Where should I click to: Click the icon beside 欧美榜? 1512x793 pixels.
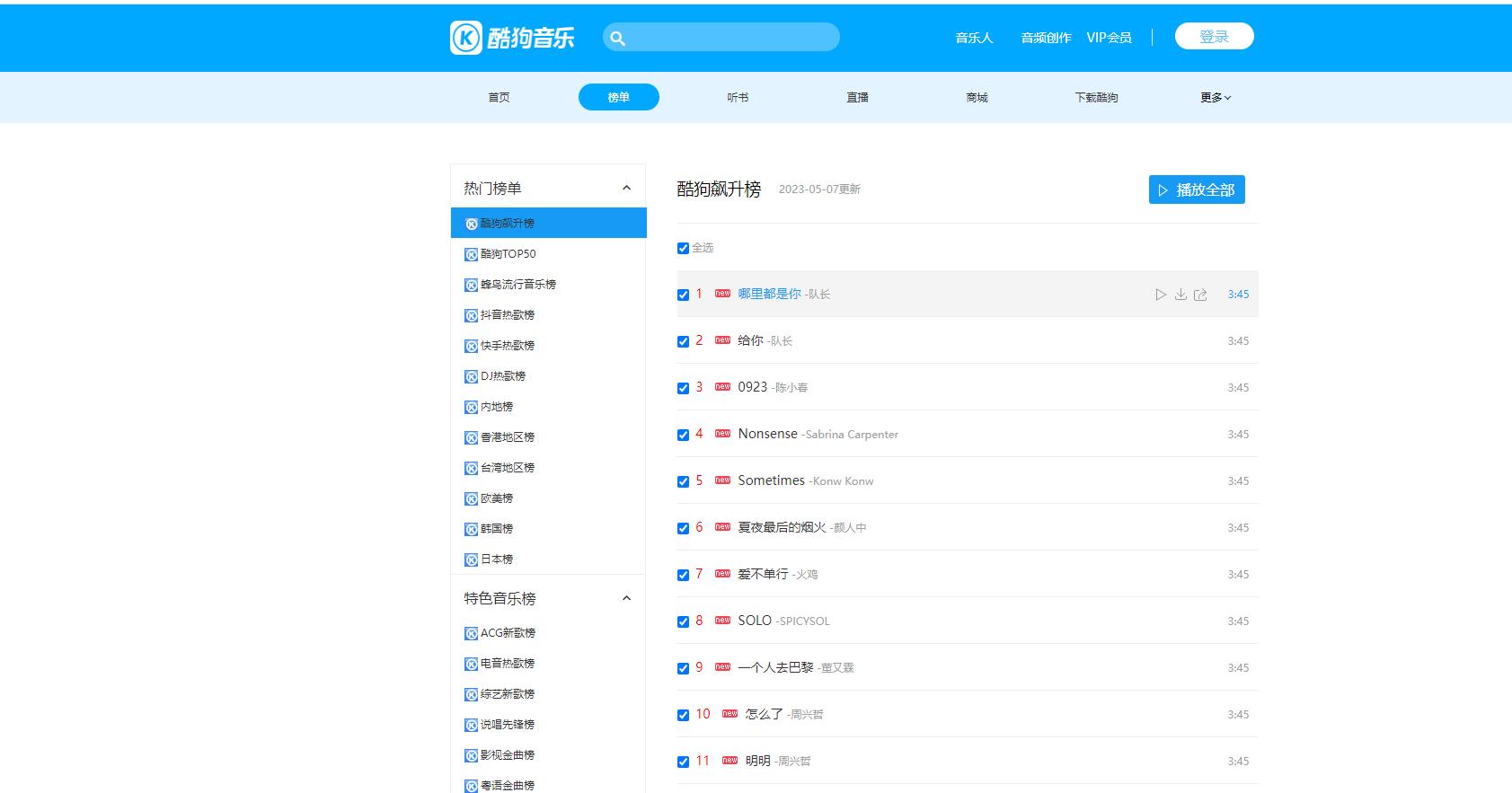471,498
